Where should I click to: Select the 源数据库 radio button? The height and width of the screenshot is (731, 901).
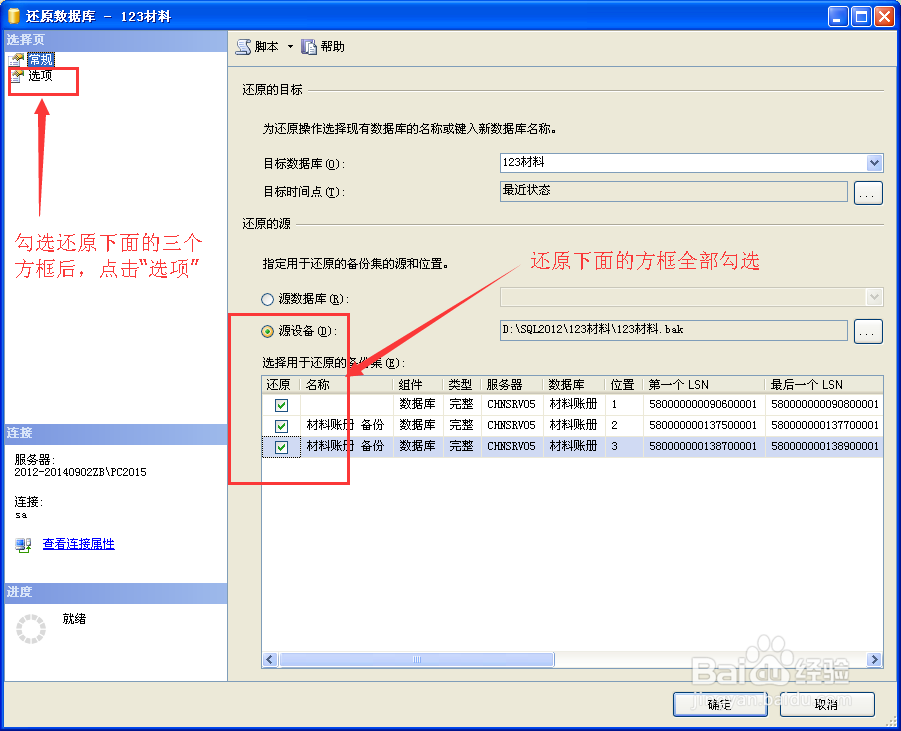266,297
